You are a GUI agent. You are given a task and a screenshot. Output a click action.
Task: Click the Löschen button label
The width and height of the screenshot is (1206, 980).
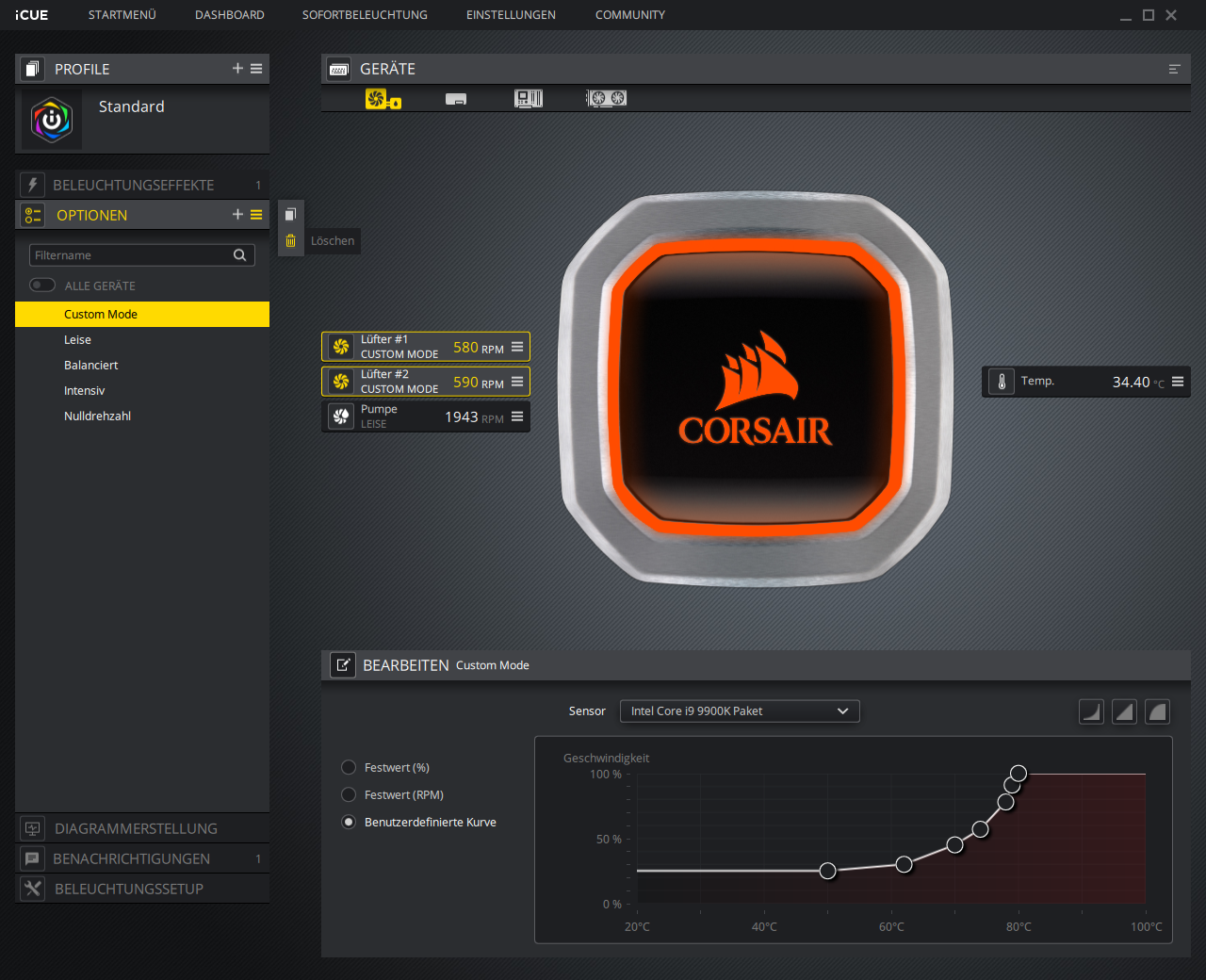click(x=333, y=241)
